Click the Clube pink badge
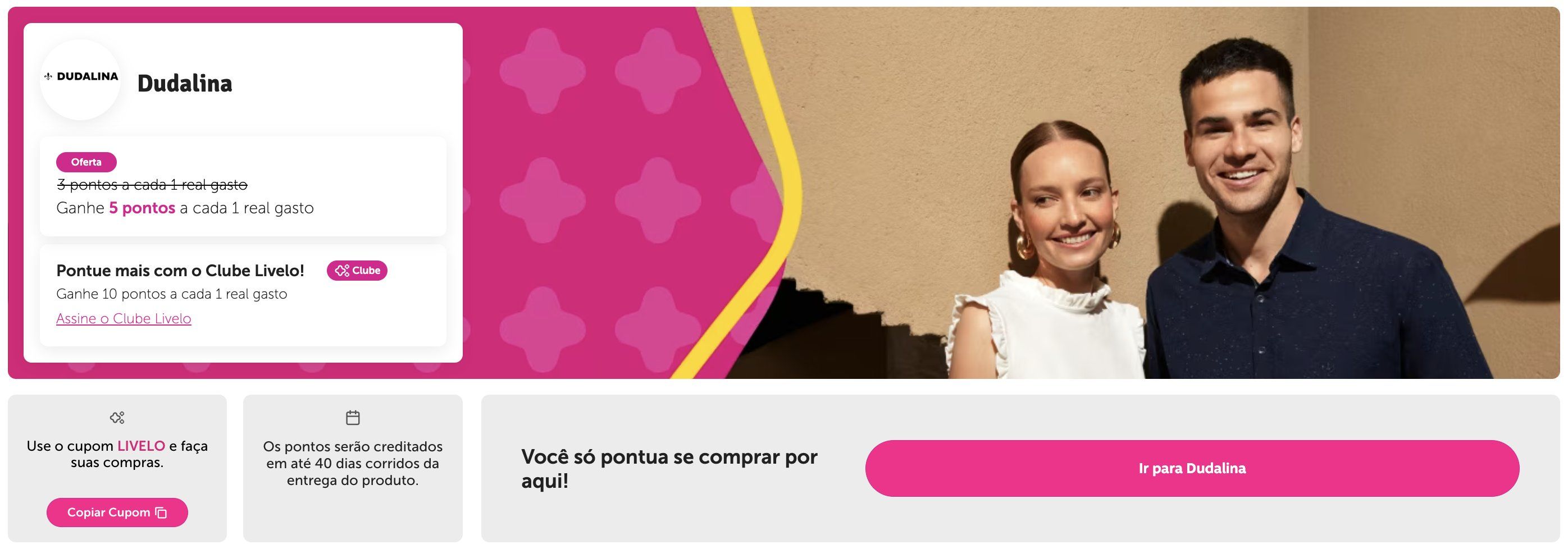The image size is (1568, 549). pos(357,270)
